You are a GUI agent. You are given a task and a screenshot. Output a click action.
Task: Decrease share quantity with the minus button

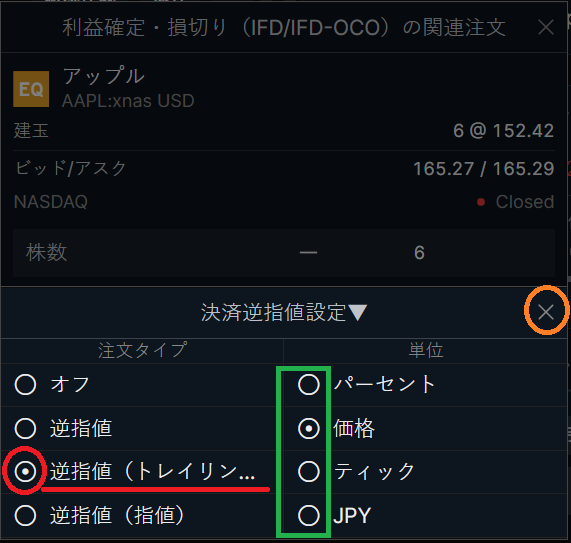click(x=308, y=252)
